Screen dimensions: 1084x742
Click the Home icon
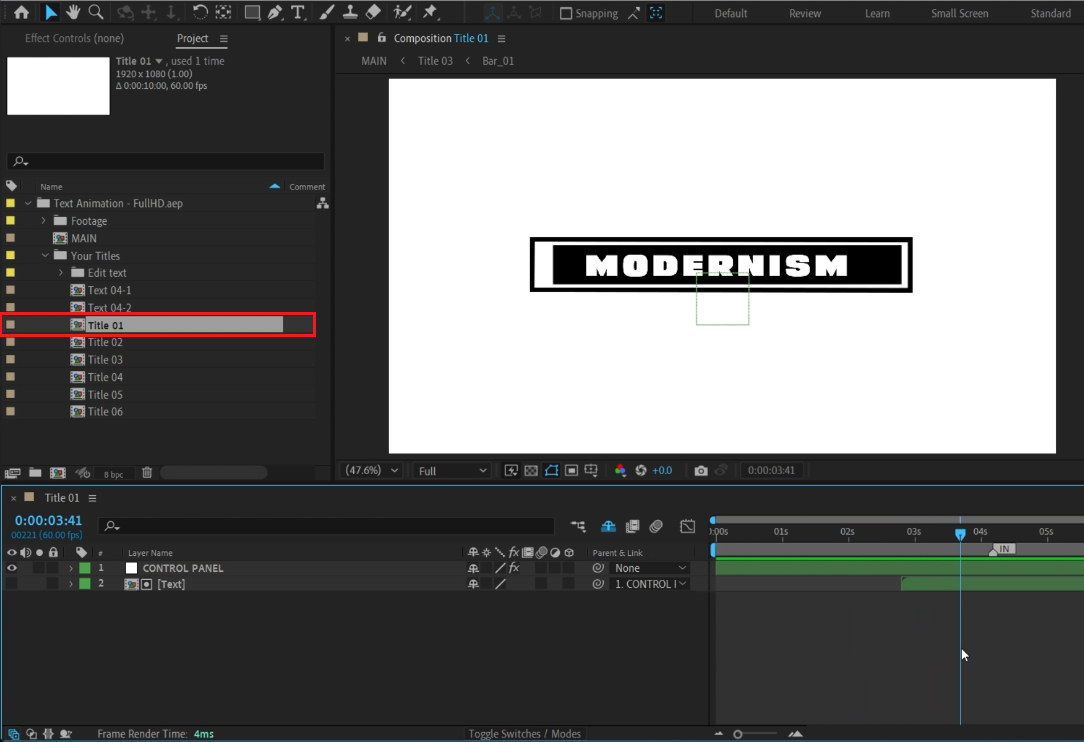pos(21,13)
